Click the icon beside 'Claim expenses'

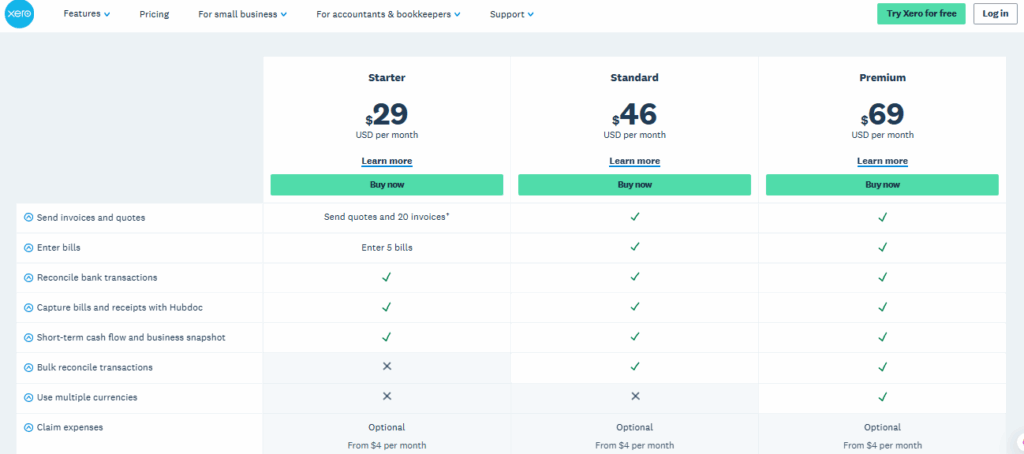[28, 427]
